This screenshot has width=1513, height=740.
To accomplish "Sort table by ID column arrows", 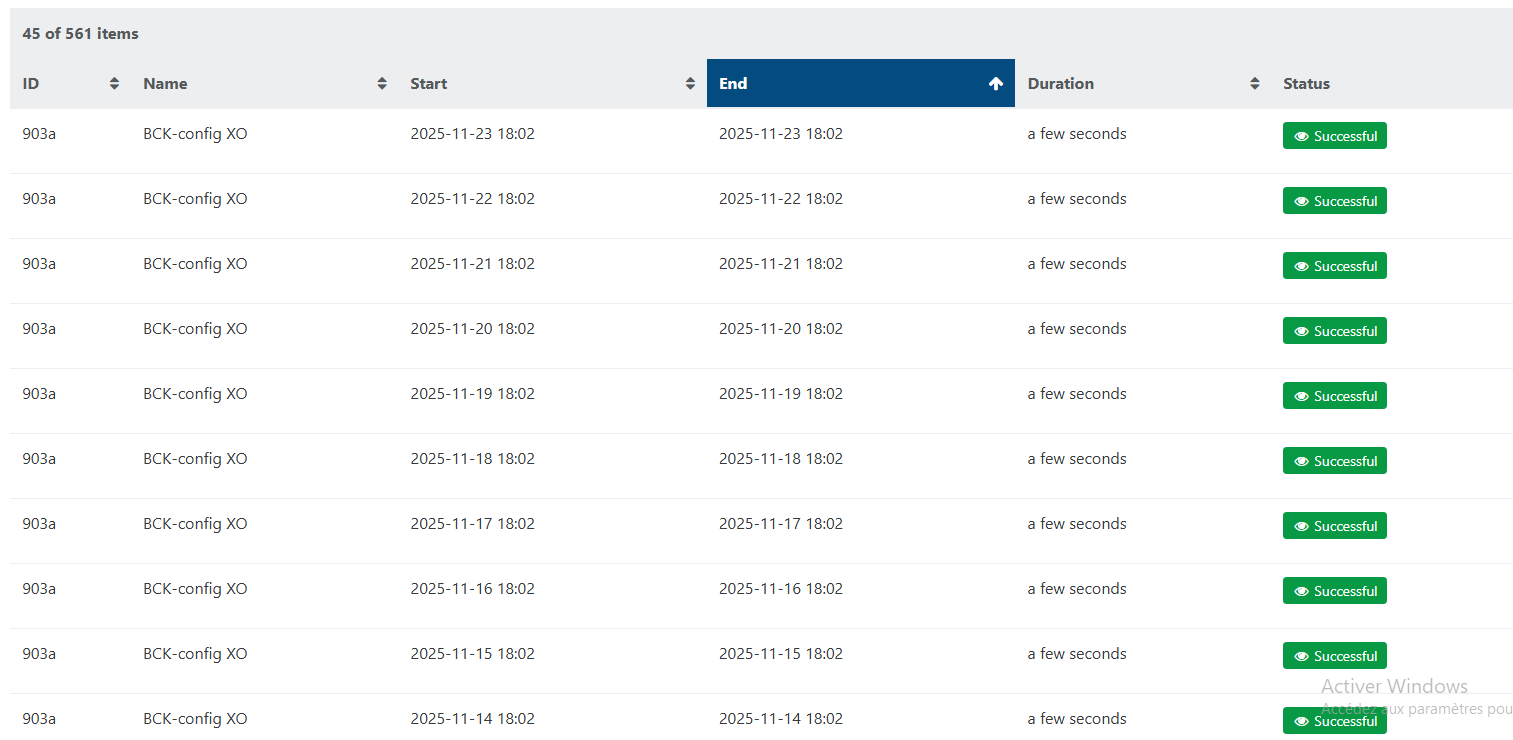I will [114, 84].
